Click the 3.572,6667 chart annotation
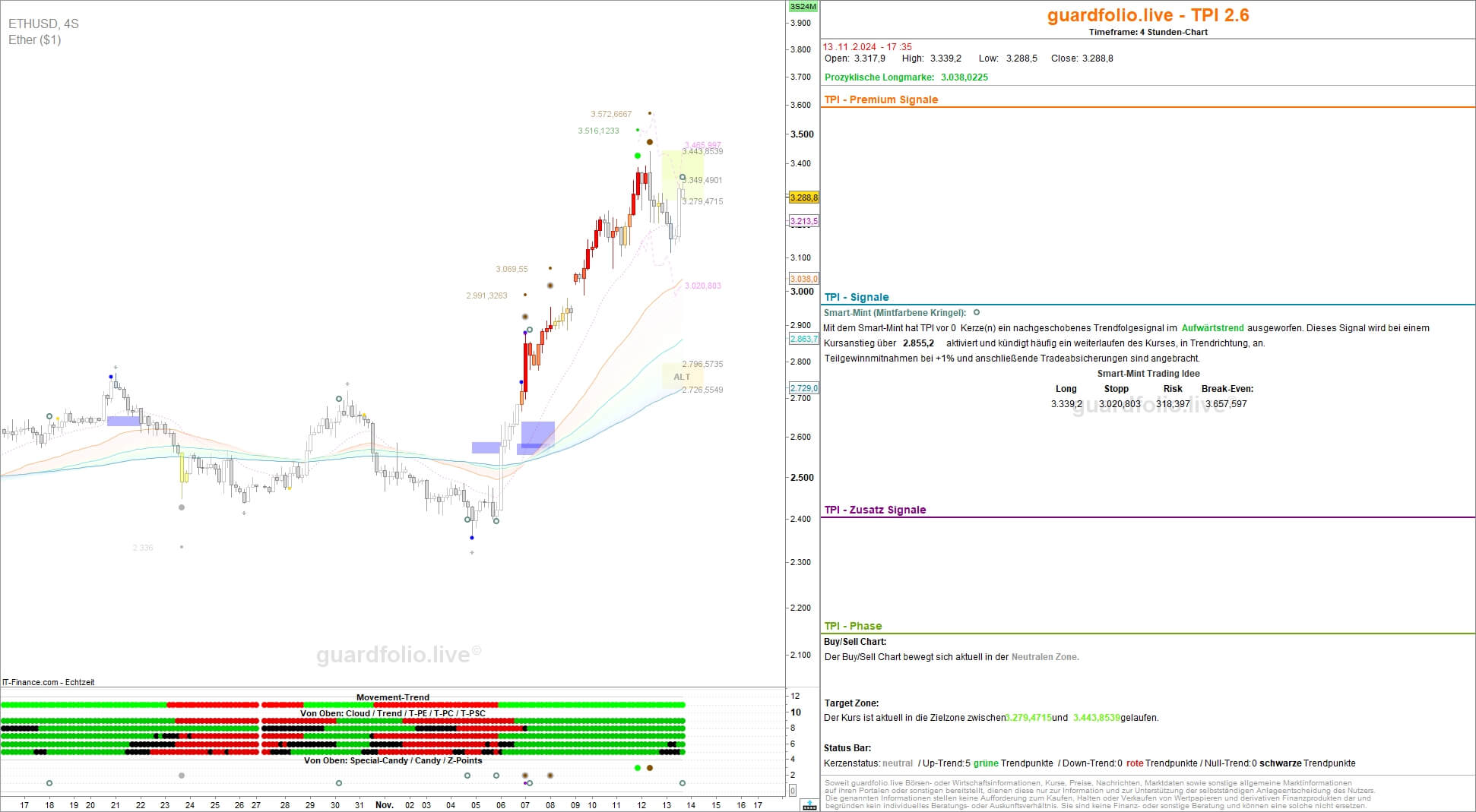 pos(611,114)
